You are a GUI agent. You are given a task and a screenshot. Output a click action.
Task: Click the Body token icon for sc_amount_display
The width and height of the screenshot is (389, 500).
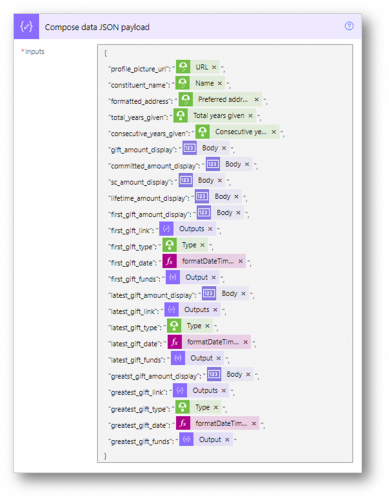coord(185,180)
